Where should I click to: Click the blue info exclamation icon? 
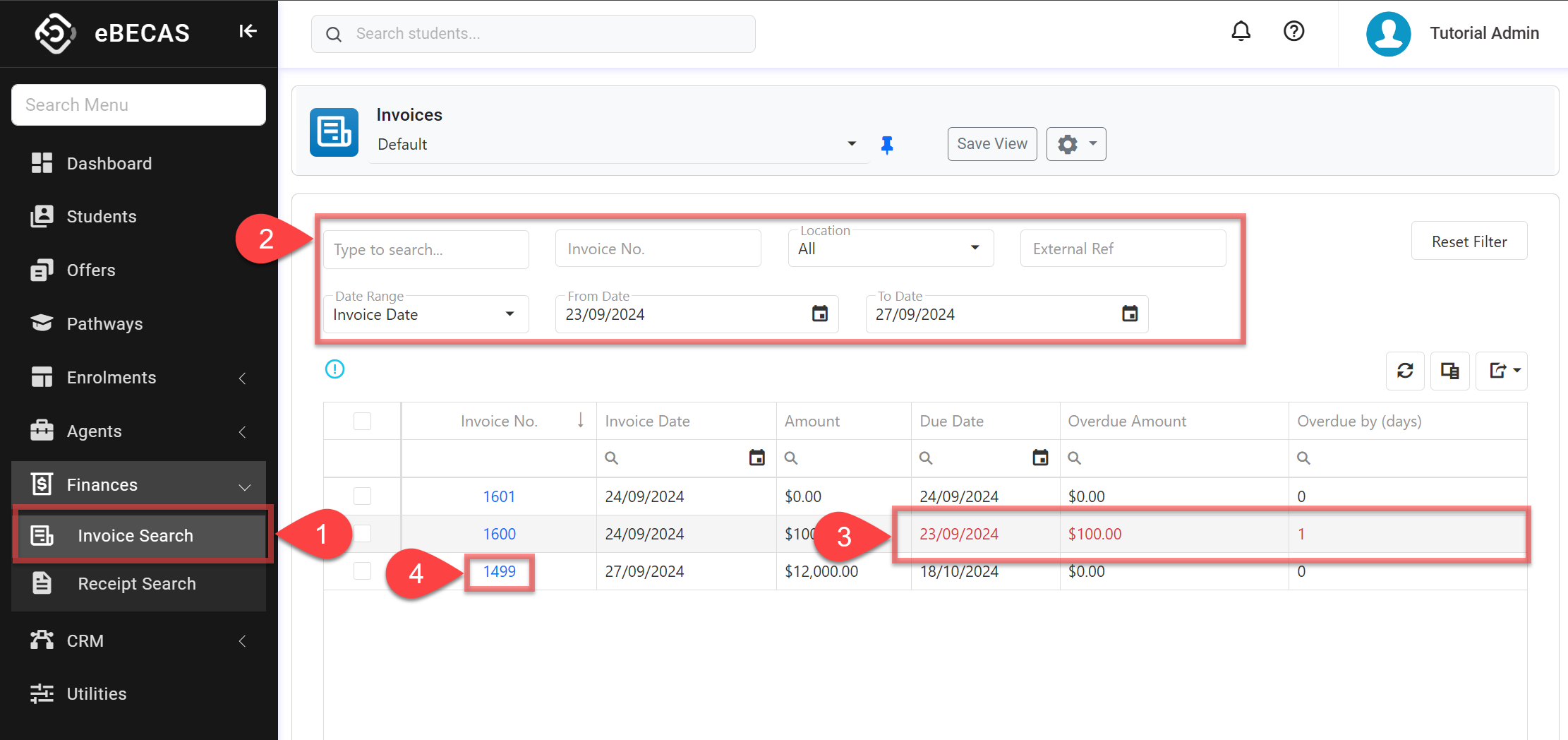click(334, 369)
